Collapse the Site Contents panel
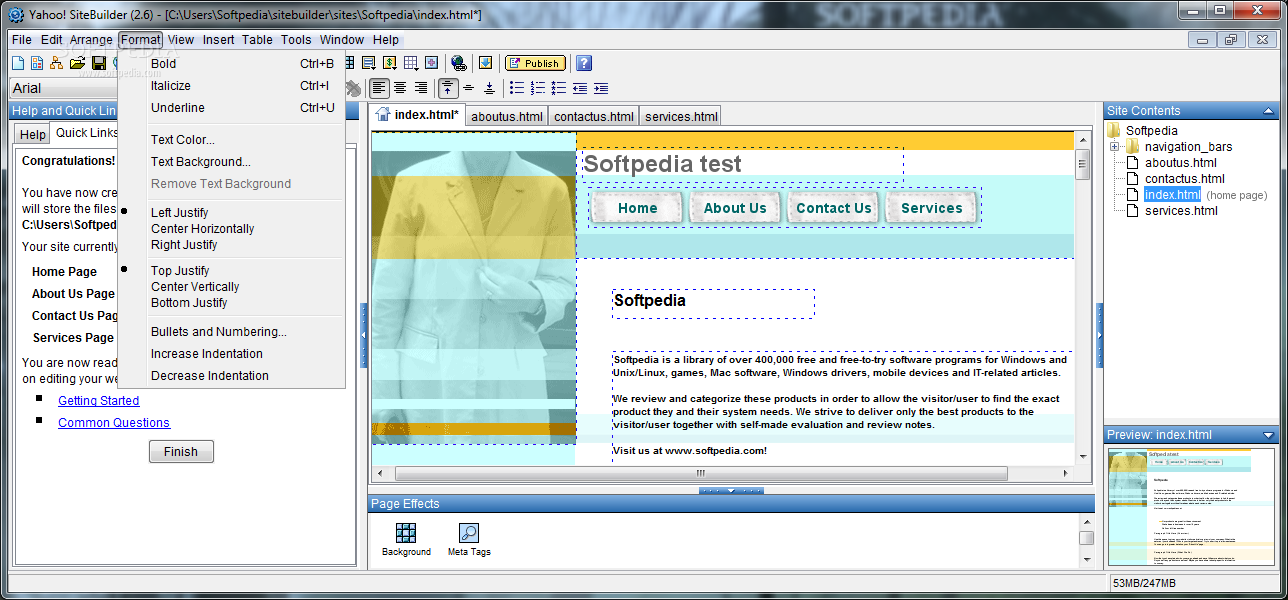 pos(1269,111)
